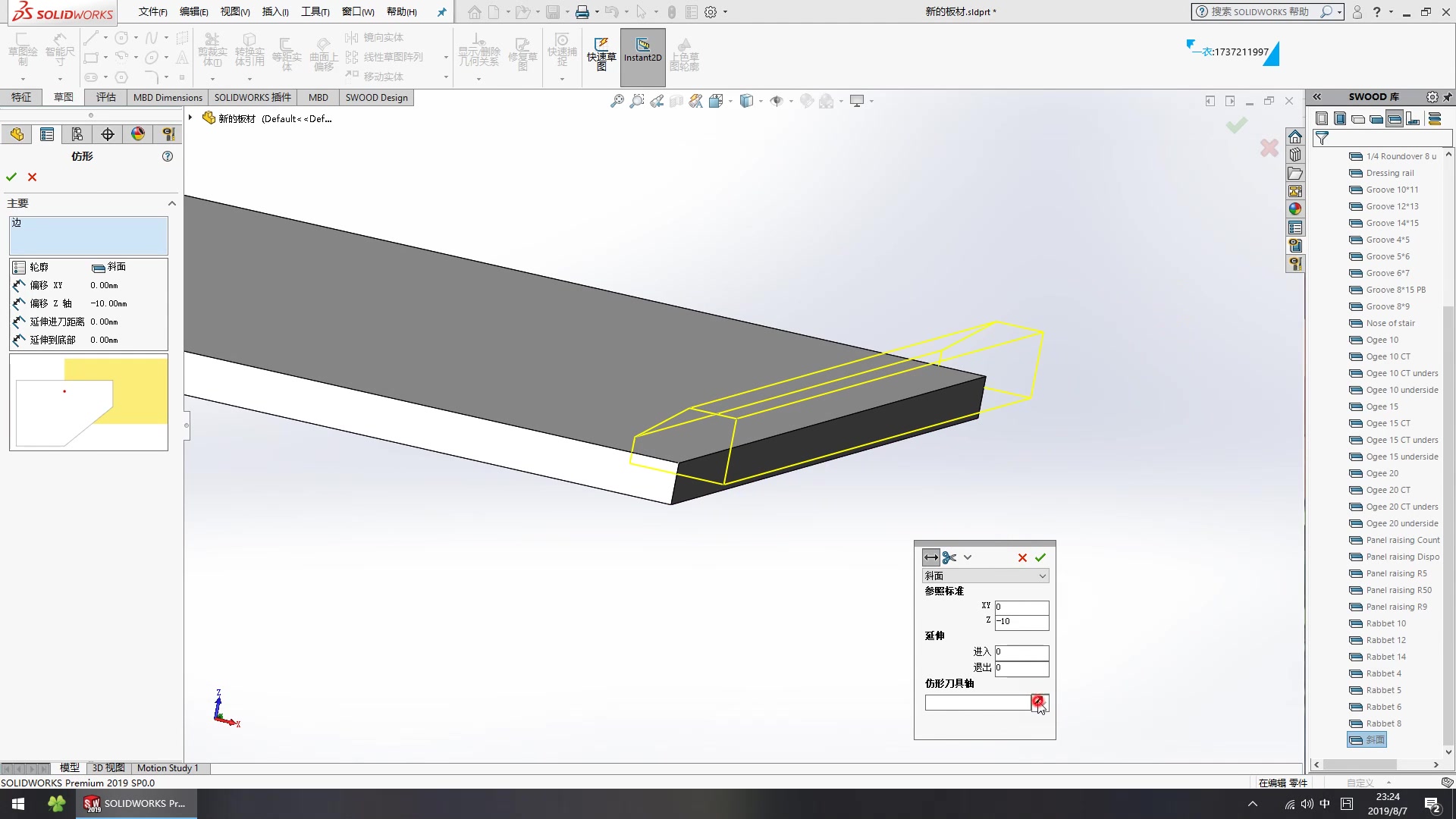Click confirm checkmark in 仿形 panel
The height and width of the screenshot is (819, 1456).
click(x=12, y=177)
